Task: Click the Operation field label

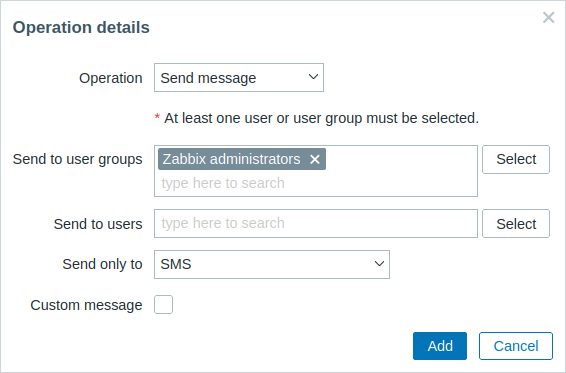Action: (111, 78)
